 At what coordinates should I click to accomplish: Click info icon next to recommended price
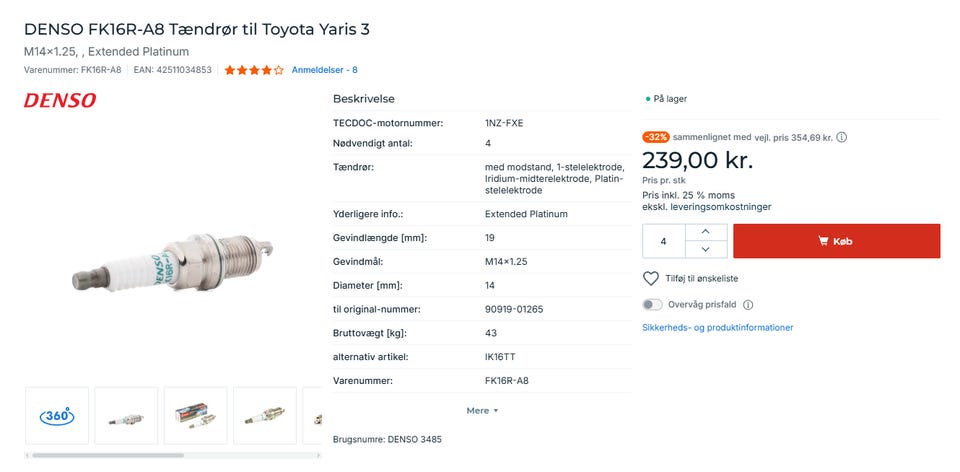coord(842,137)
